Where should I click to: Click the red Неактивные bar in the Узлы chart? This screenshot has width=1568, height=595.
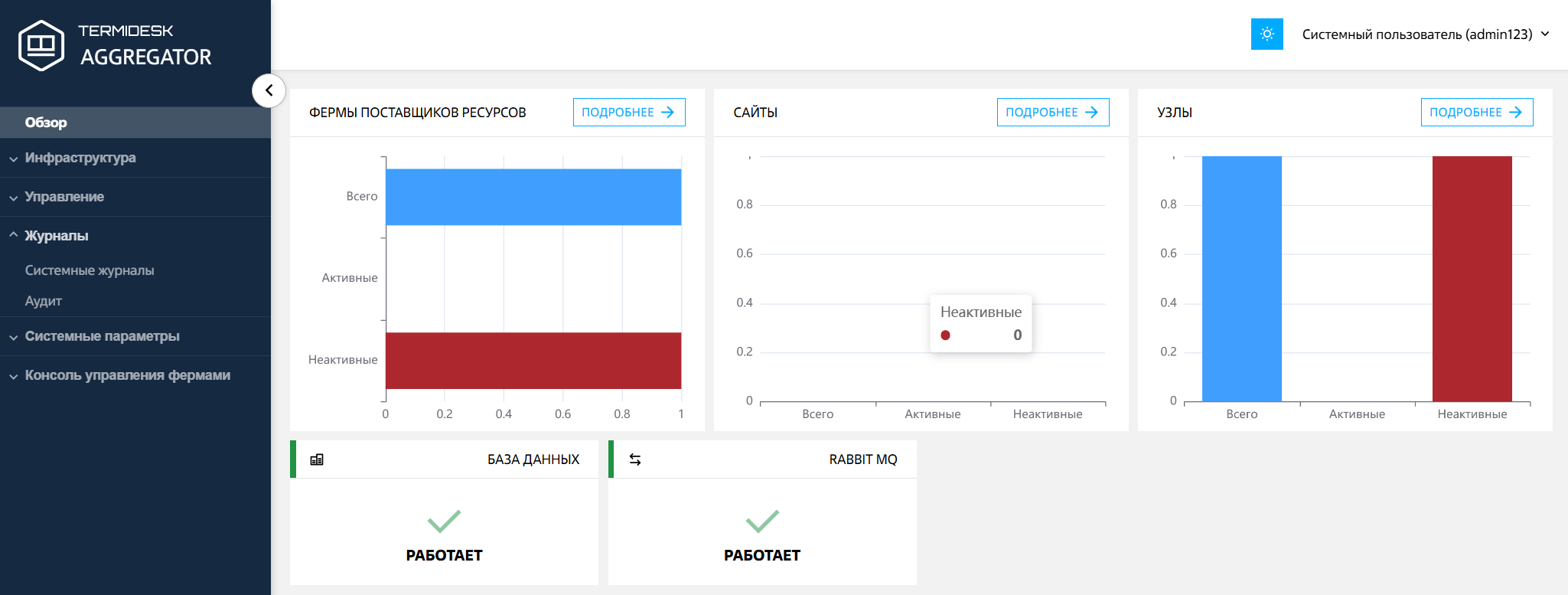(1472, 279)
